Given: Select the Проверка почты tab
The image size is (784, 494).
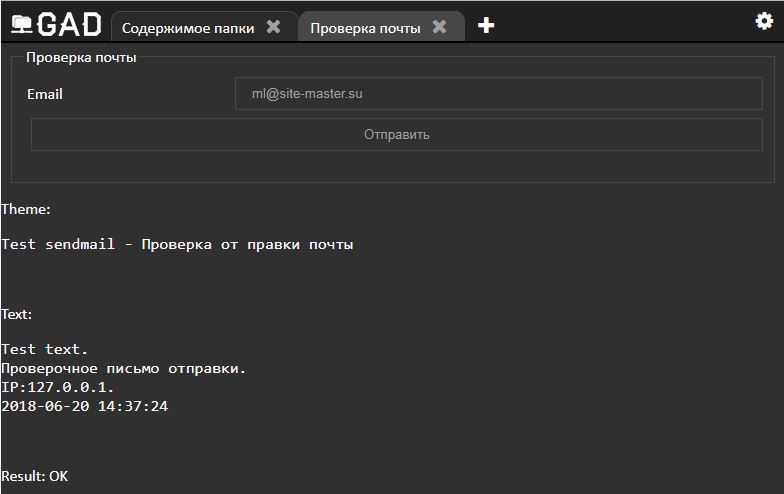Looking at the screenshot, I should pos(365,28).
